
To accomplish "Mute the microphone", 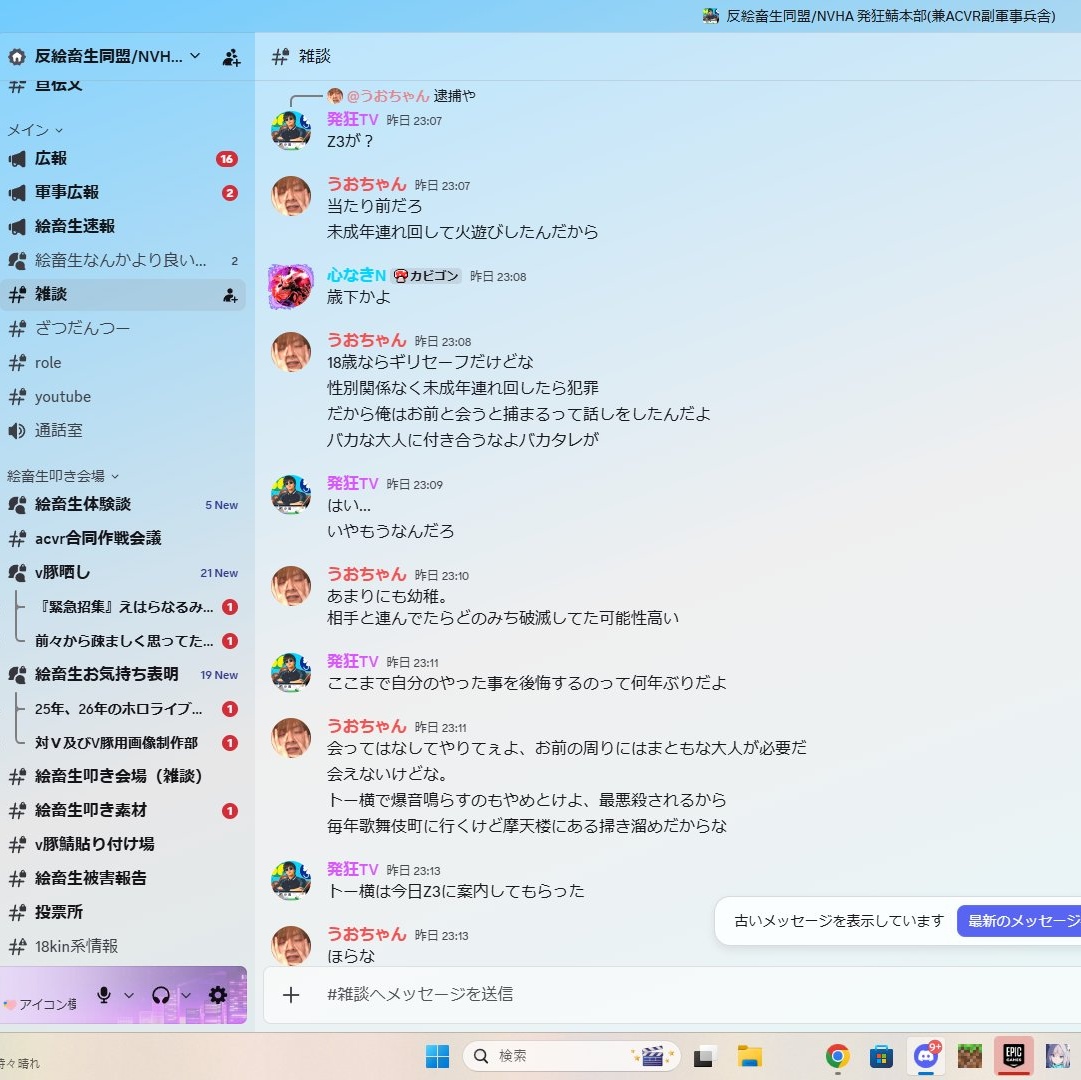I will pos(103,995).
